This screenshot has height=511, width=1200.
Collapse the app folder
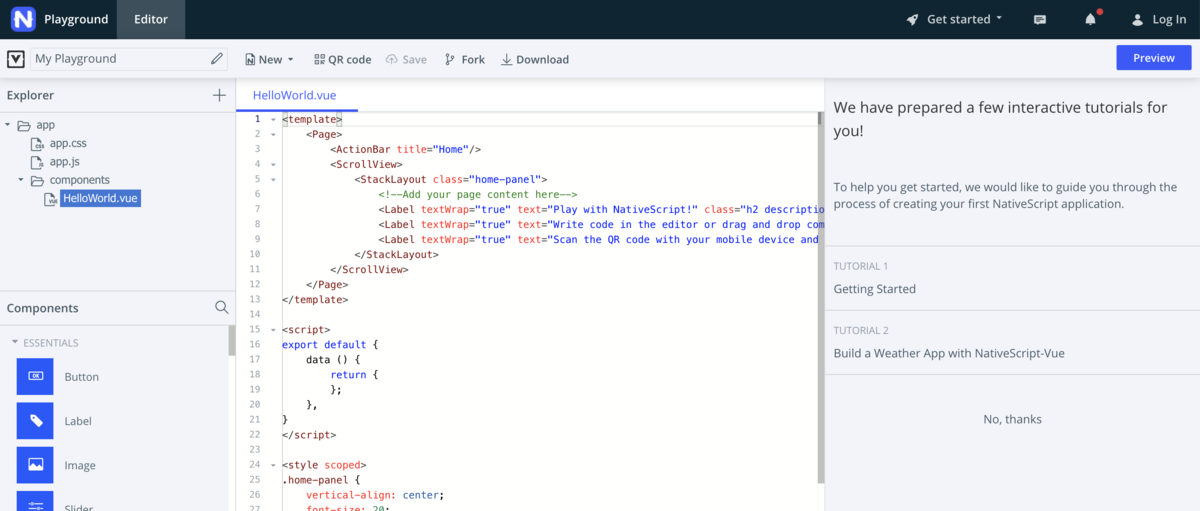(x=9, y=125)
